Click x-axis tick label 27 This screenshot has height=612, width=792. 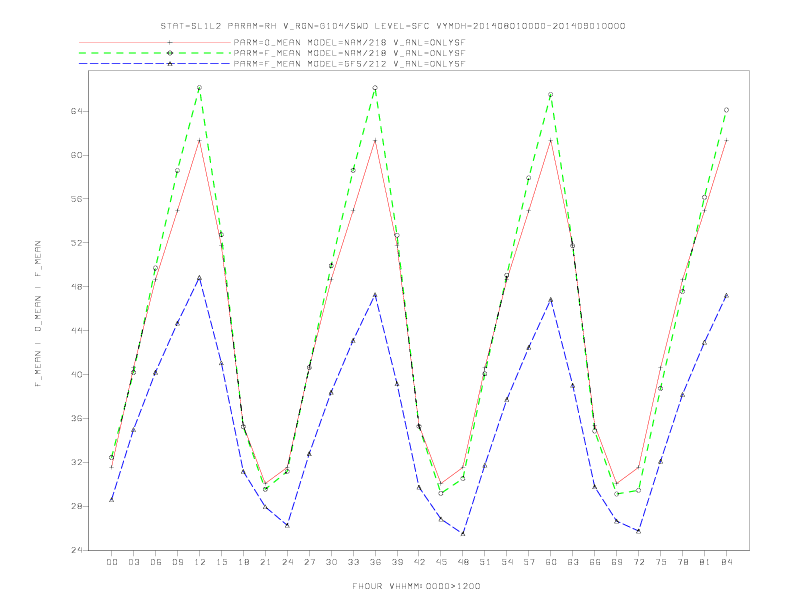[309, 562]
